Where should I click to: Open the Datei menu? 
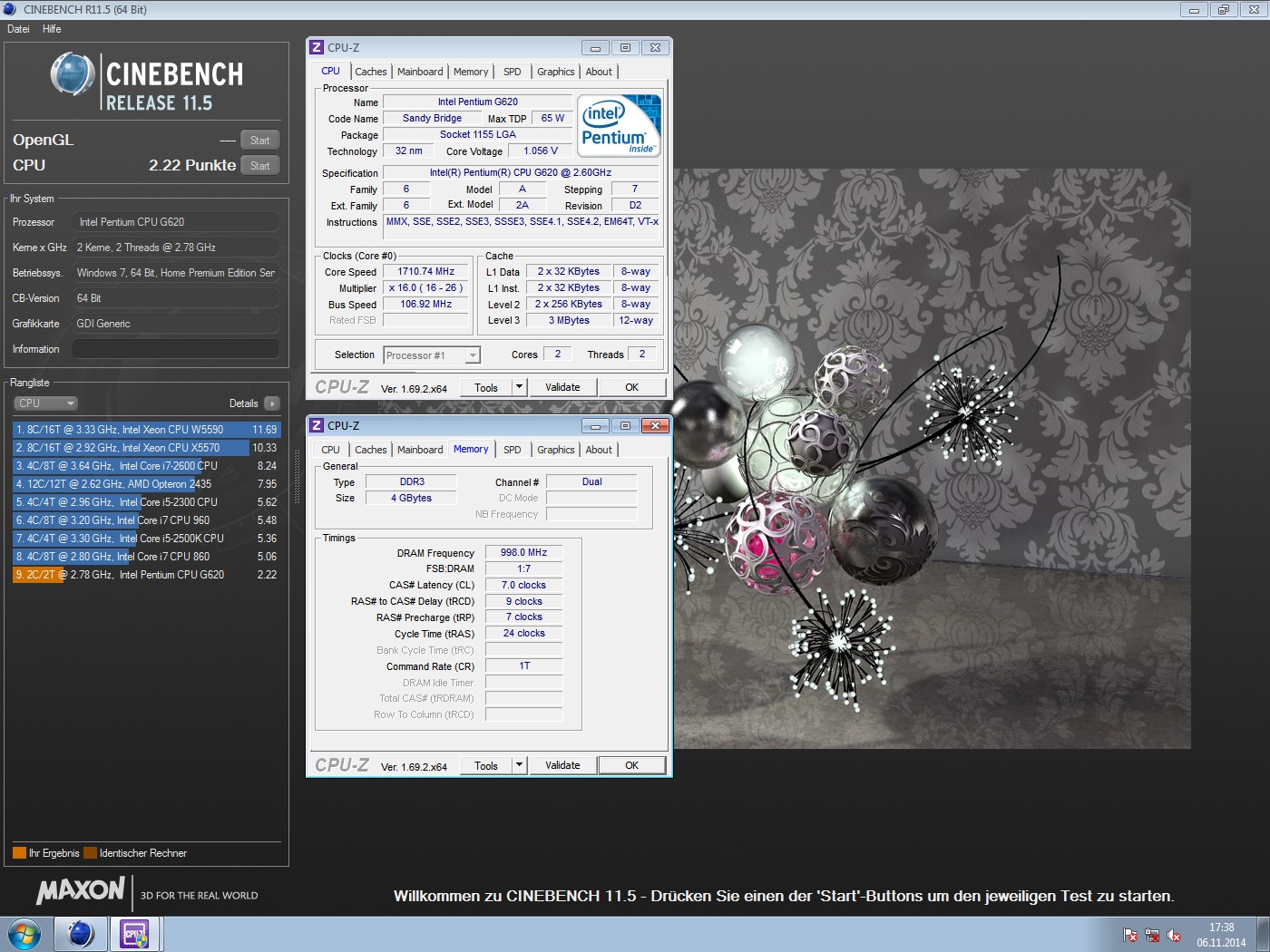(x=18, y=29)
